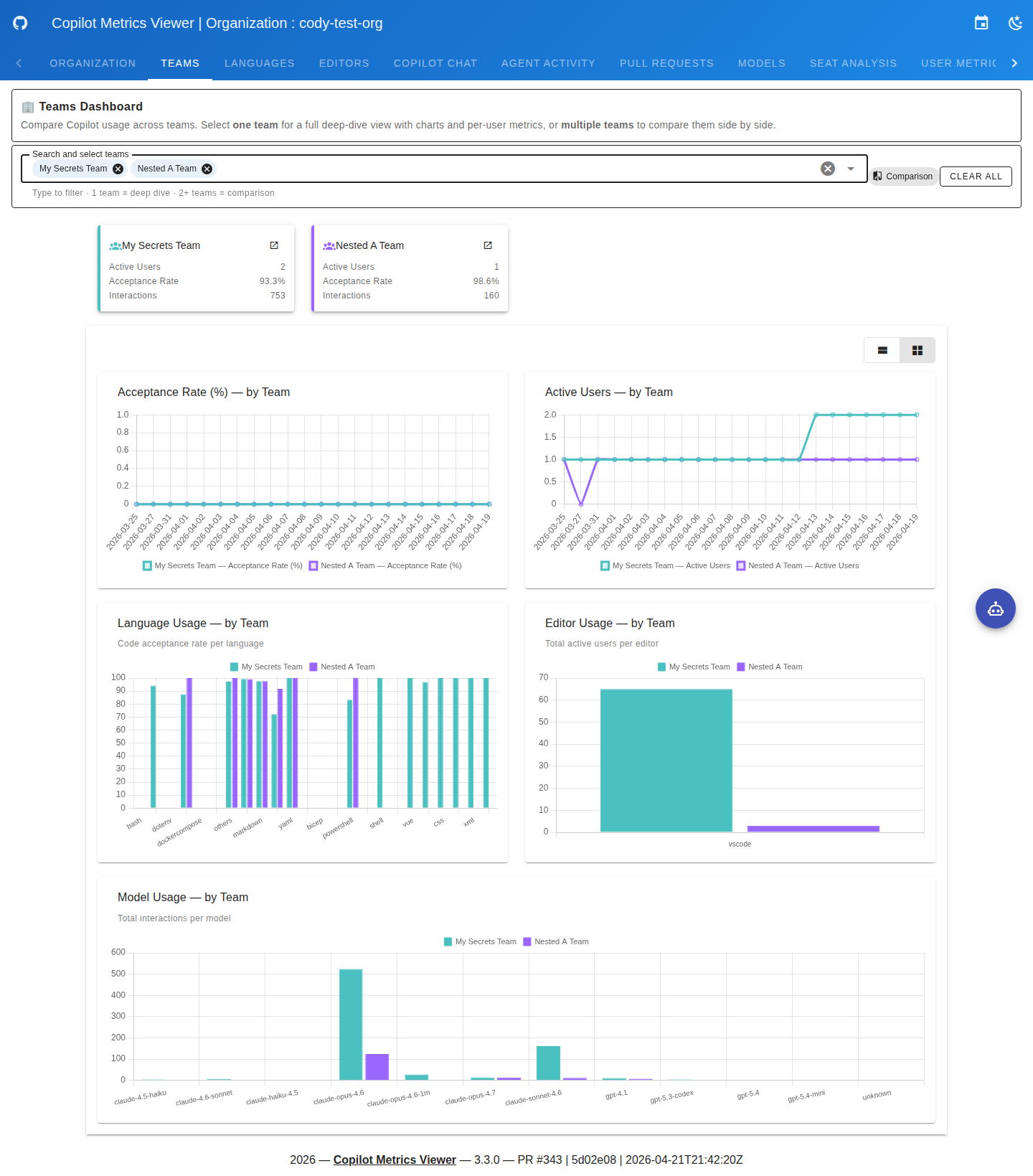Remove the Nested A Team chip
The height and width of the screenshot is (1176, 1033).
207,169
